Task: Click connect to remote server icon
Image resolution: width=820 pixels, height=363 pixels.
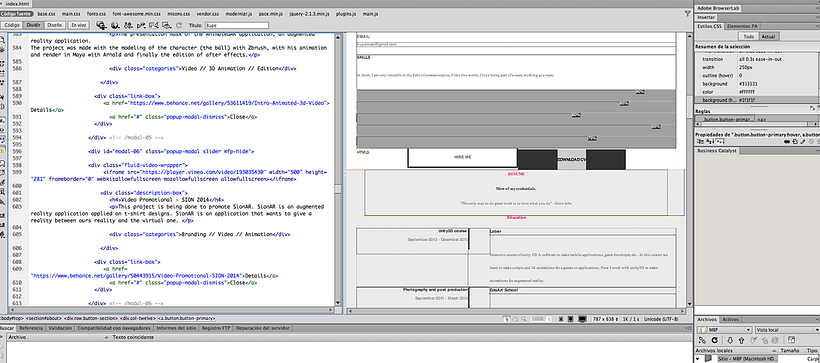Action: (701, 340)
